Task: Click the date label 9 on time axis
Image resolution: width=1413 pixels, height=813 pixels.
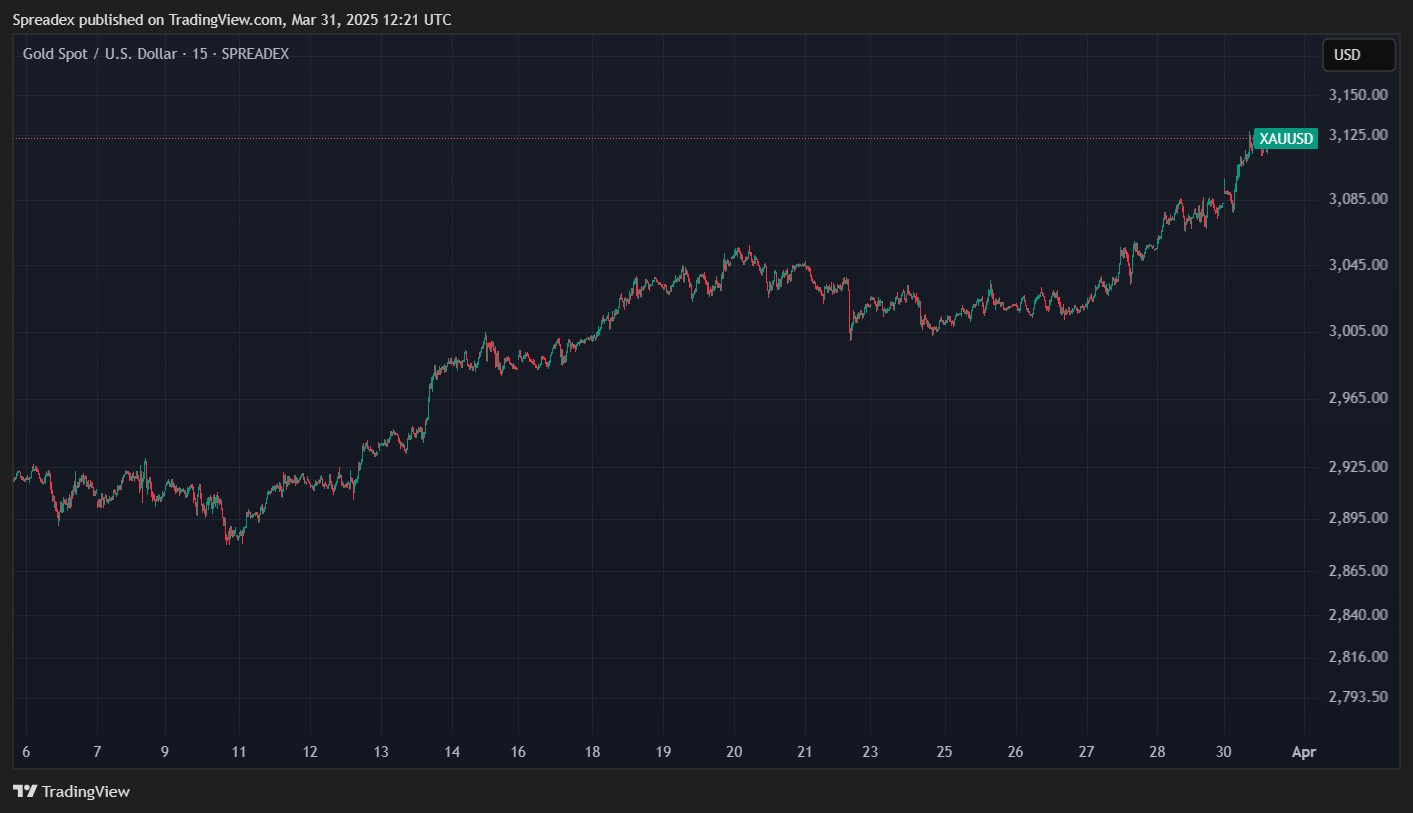Action: pyautogui.click(x=165, y=752)
